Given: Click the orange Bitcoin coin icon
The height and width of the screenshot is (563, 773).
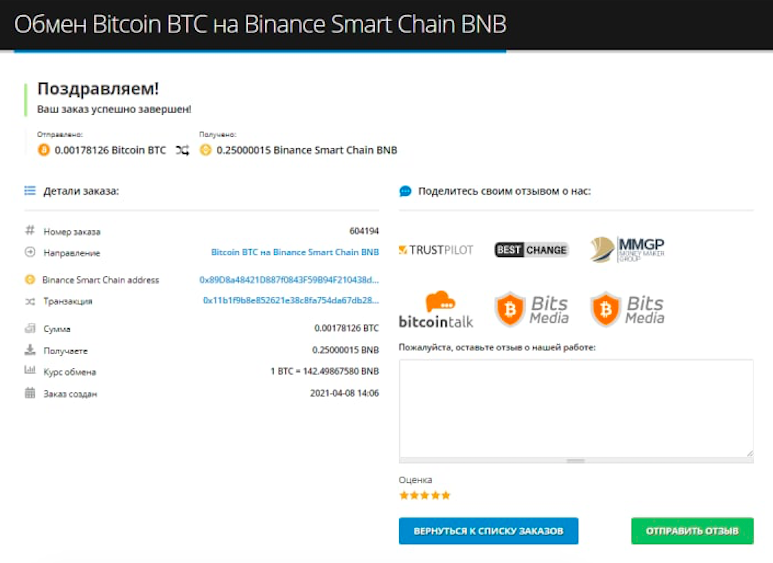Looking at the screenshot, I should coord(44,150).
